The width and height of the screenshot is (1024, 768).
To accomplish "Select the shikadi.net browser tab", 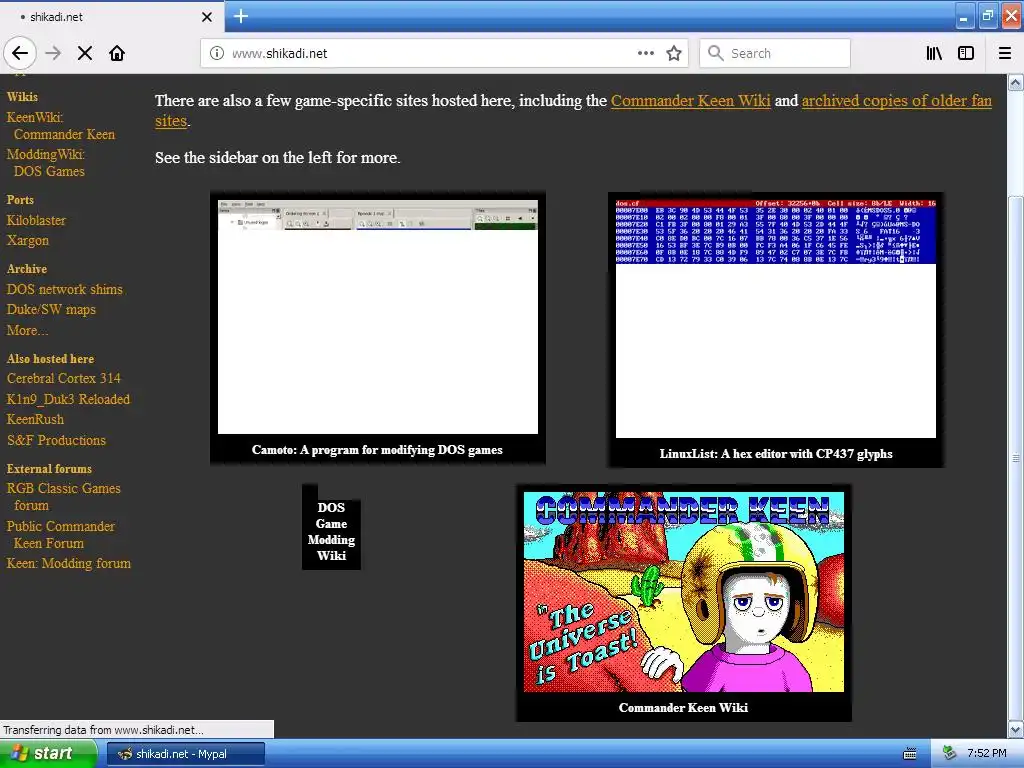I will [x=112, y=16].
